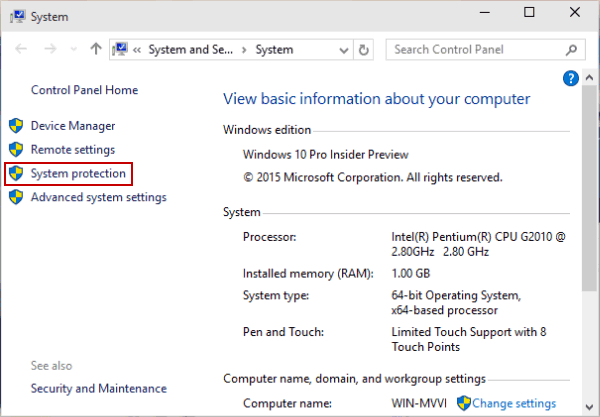Focus the Search Control Panel field

475,49
